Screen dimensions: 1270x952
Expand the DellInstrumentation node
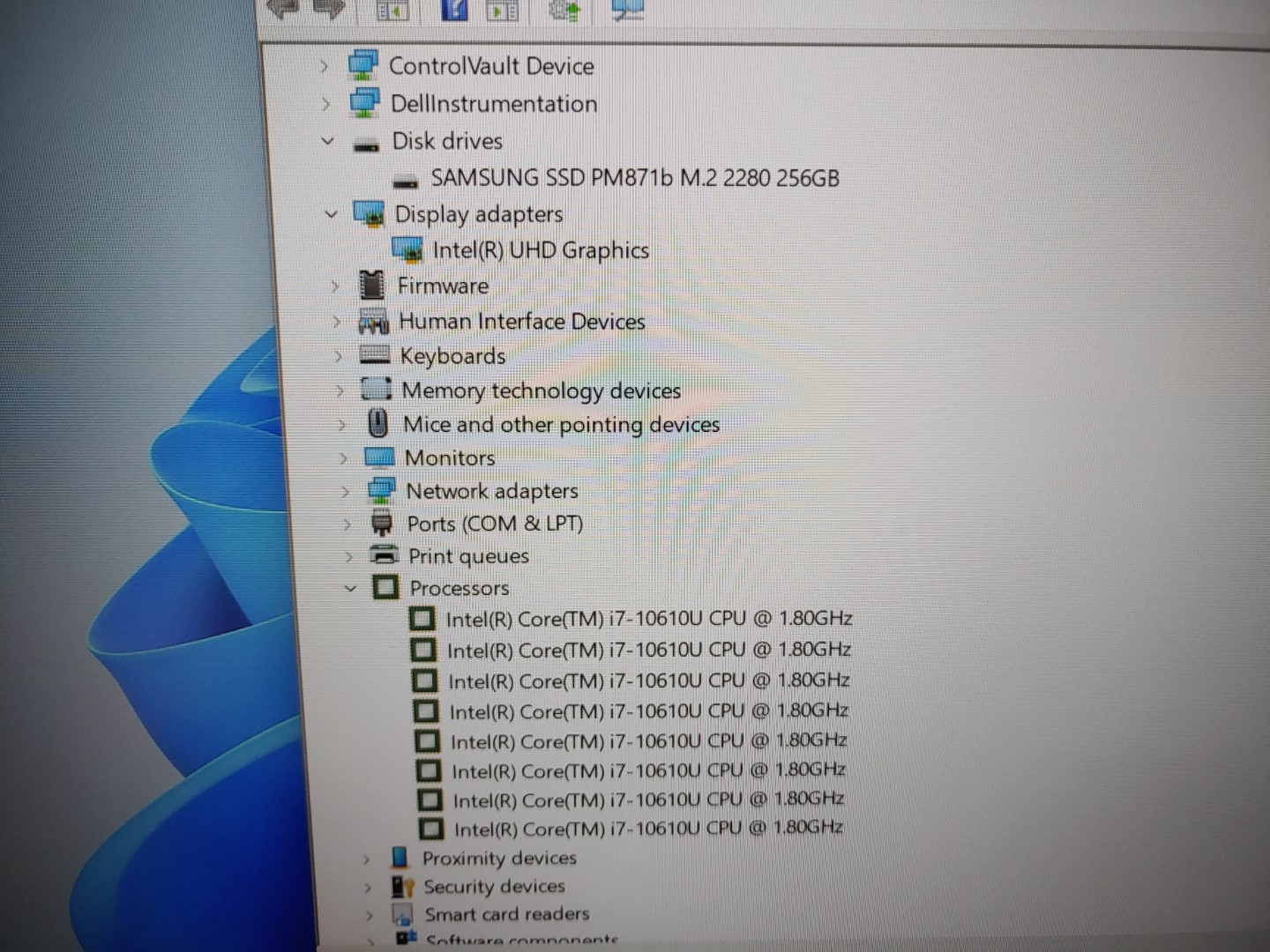[x=325, y=104]
